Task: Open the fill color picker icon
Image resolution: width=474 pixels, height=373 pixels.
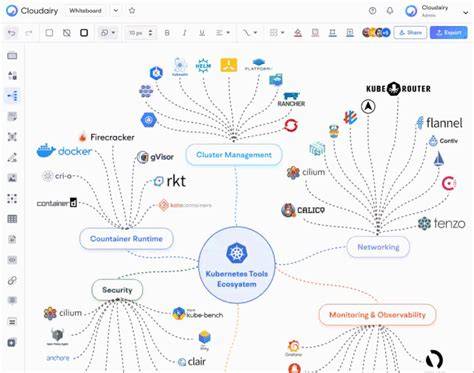Action: (x=298, y=33)
